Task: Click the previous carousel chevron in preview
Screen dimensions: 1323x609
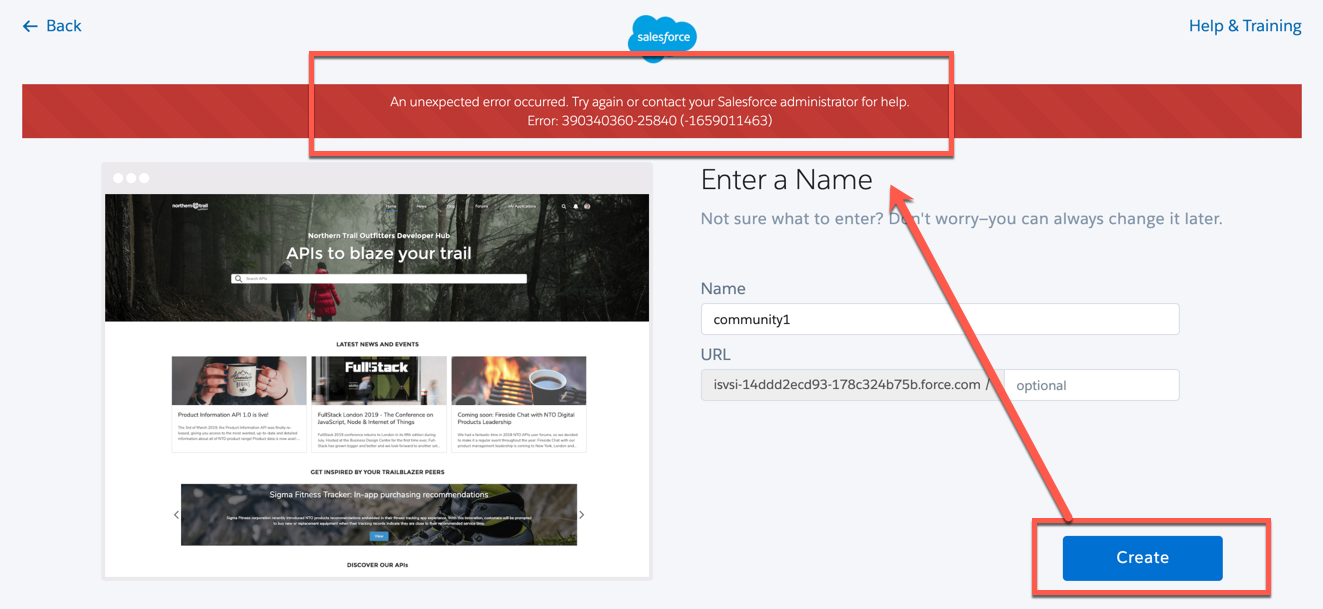Action: click(x=177, y=515)
